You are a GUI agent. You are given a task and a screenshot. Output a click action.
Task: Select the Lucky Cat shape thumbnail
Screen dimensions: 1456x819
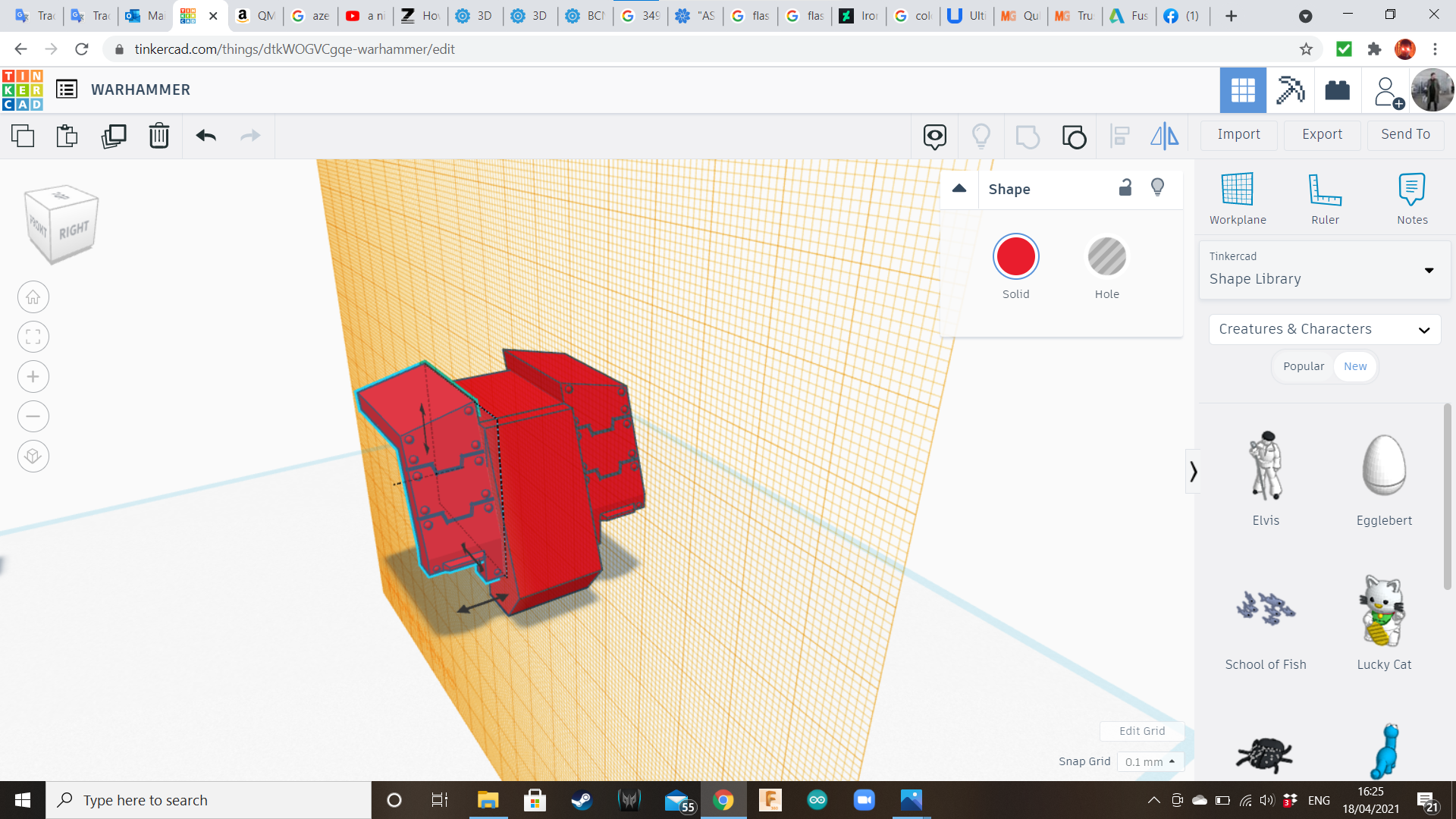pyautogui.click(x=1383, y=611)
